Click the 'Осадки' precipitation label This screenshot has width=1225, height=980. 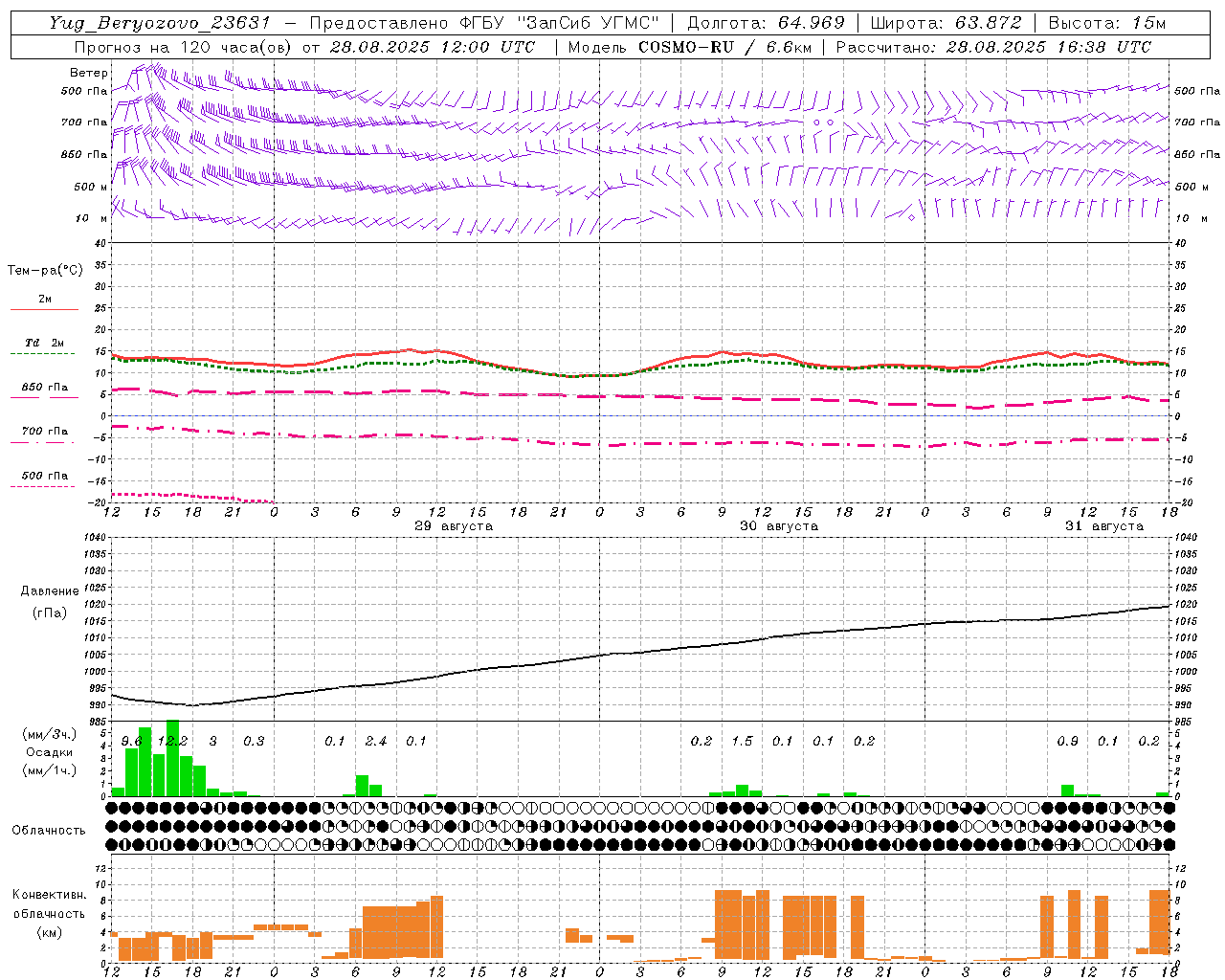(x=50, y=752)
